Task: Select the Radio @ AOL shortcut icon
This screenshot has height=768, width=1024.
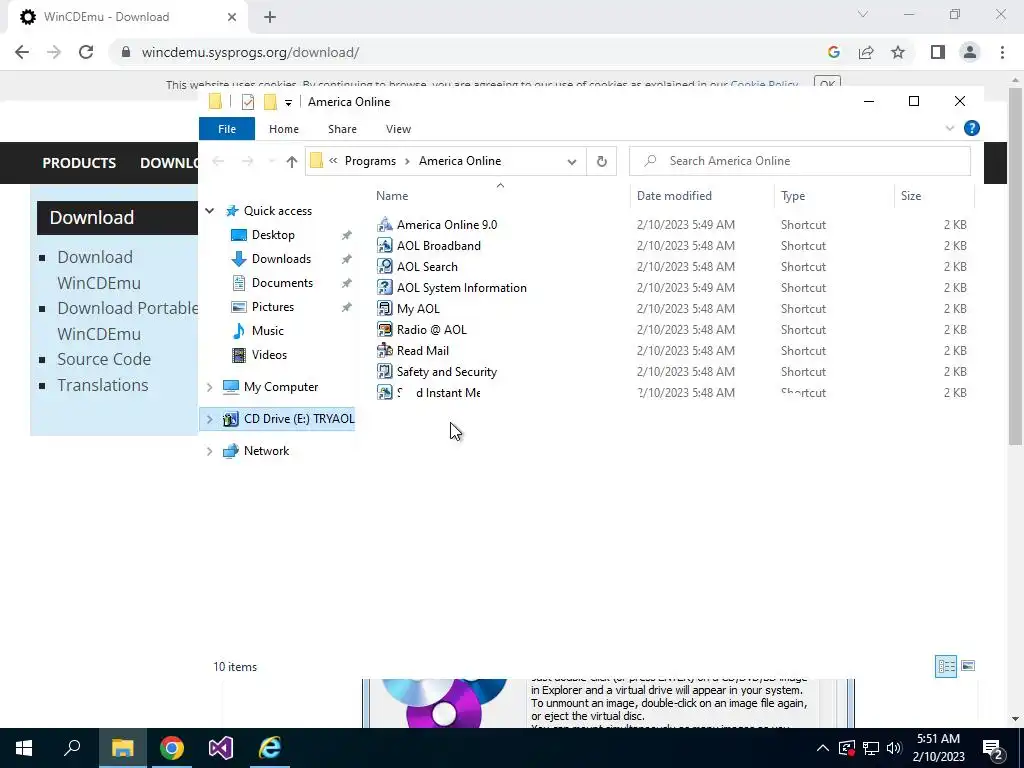Action: 385,329
